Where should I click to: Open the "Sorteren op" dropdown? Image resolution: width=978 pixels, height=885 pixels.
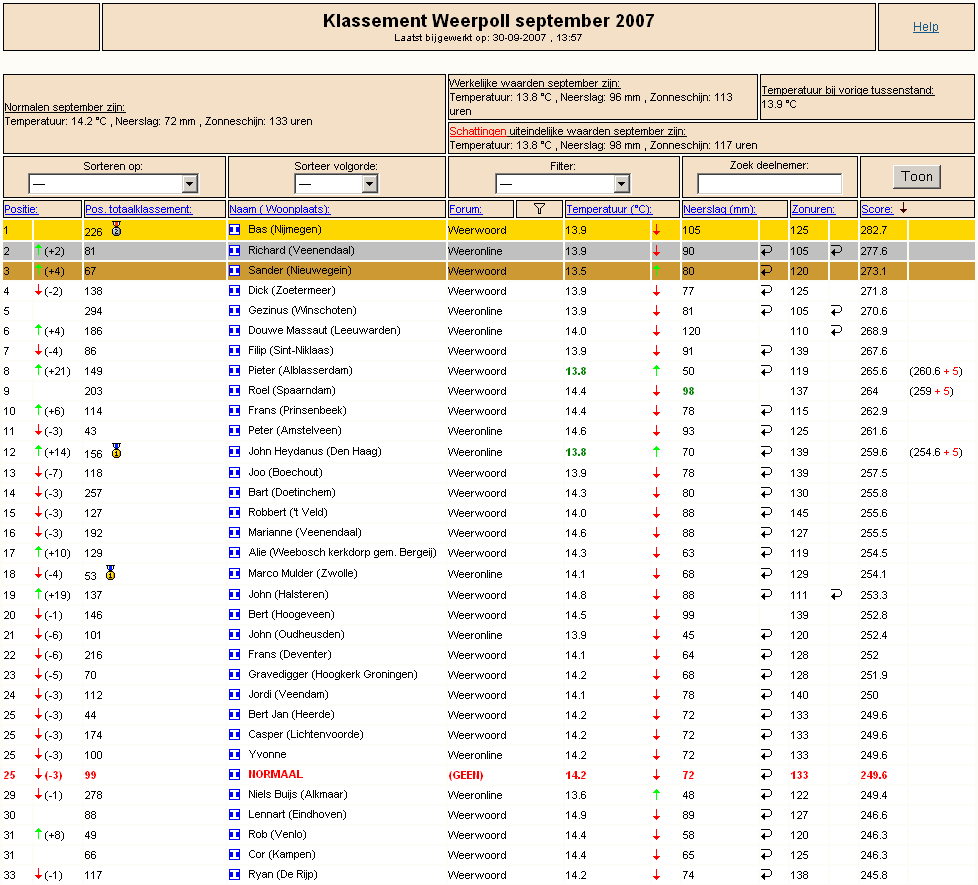pos(113,183)
